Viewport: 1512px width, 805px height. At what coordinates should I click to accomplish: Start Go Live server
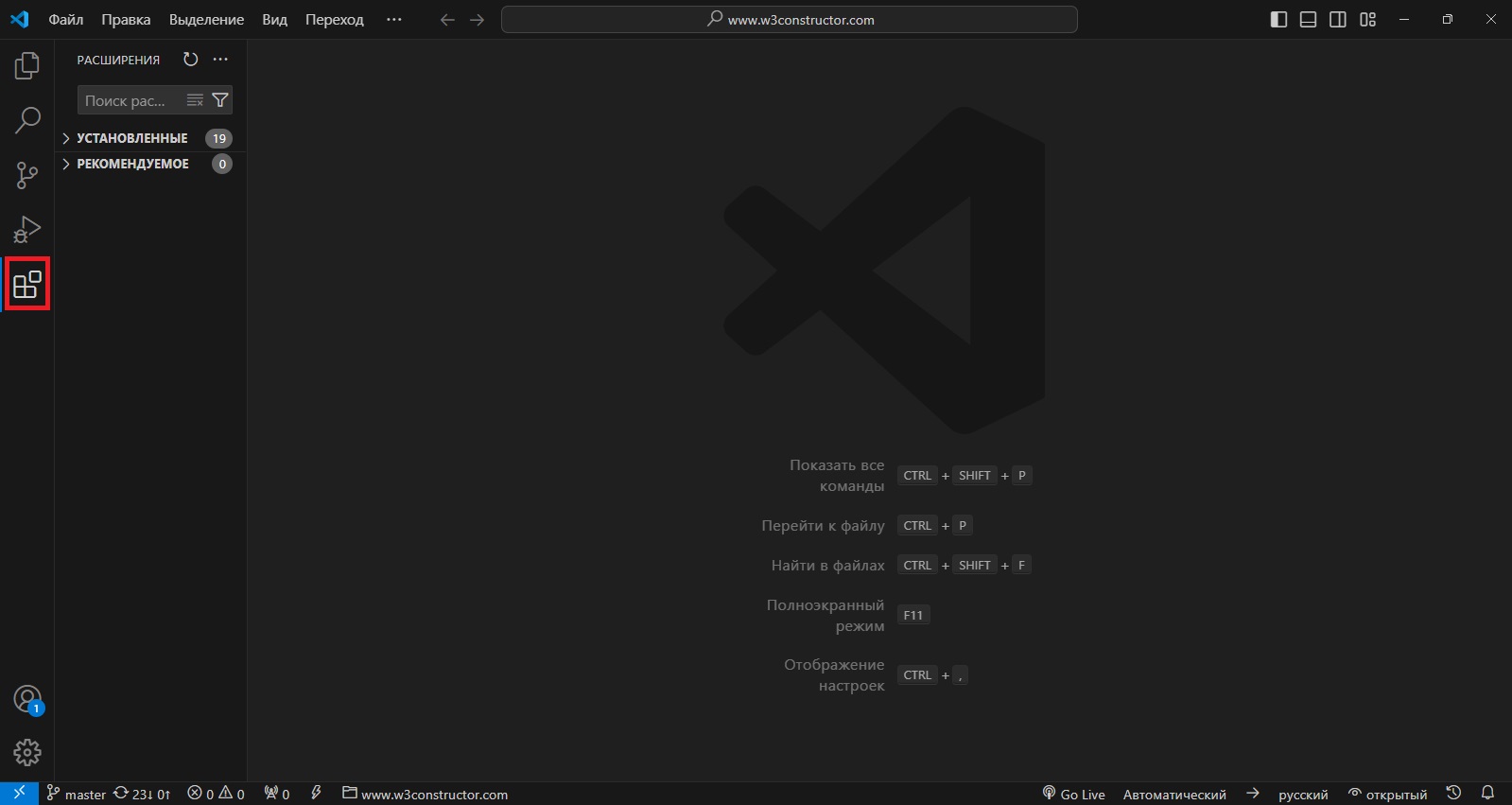point(1073,794)
